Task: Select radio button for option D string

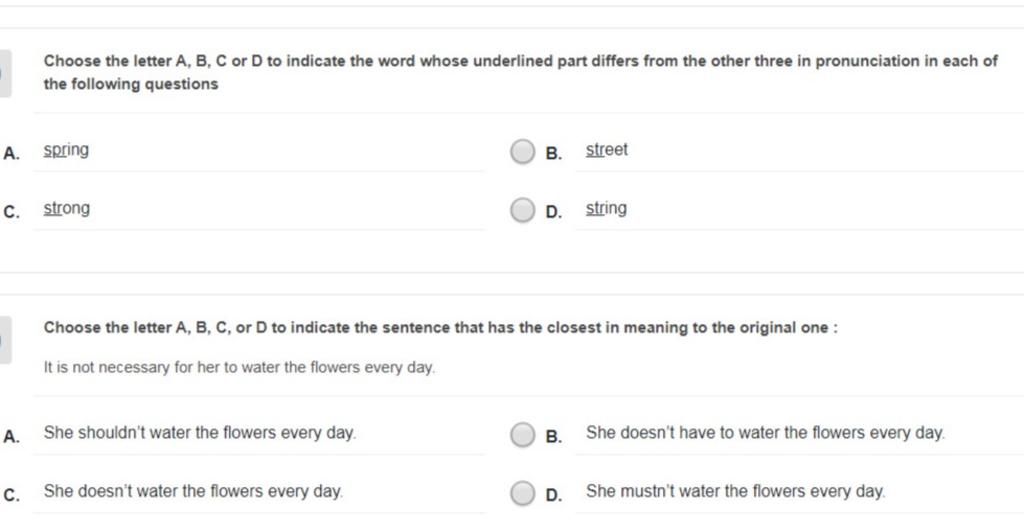Action: pyautogui.click(x=522, y=210)
